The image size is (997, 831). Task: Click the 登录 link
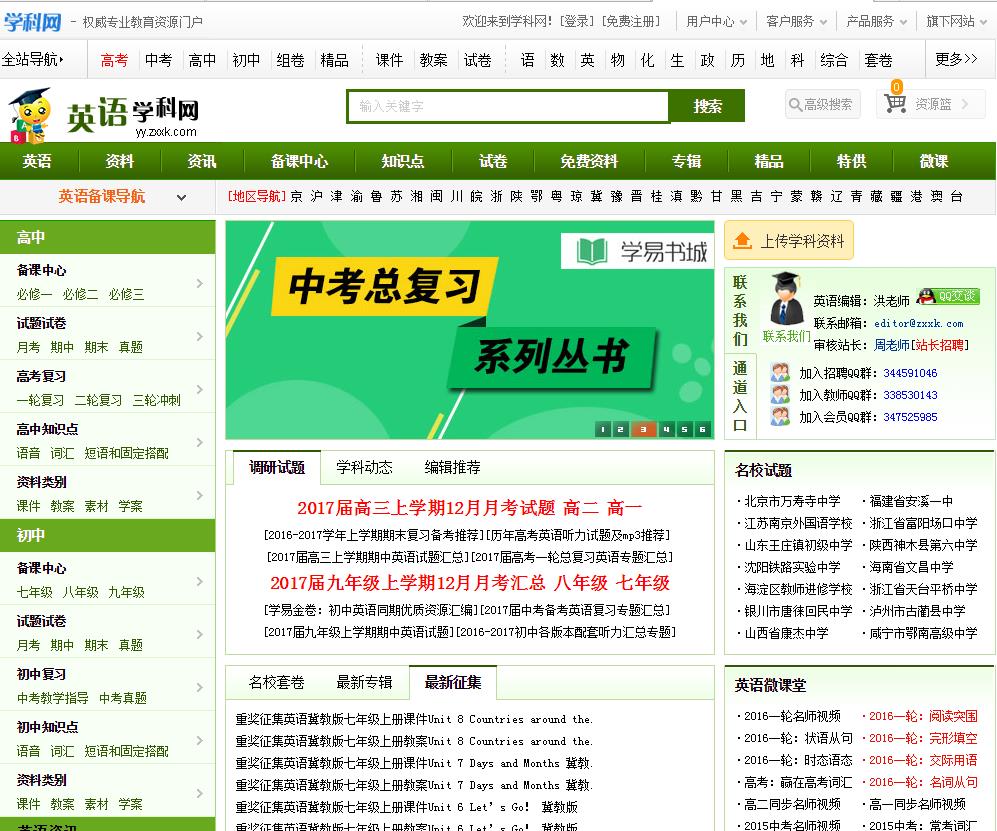click(x=577, y=22)
